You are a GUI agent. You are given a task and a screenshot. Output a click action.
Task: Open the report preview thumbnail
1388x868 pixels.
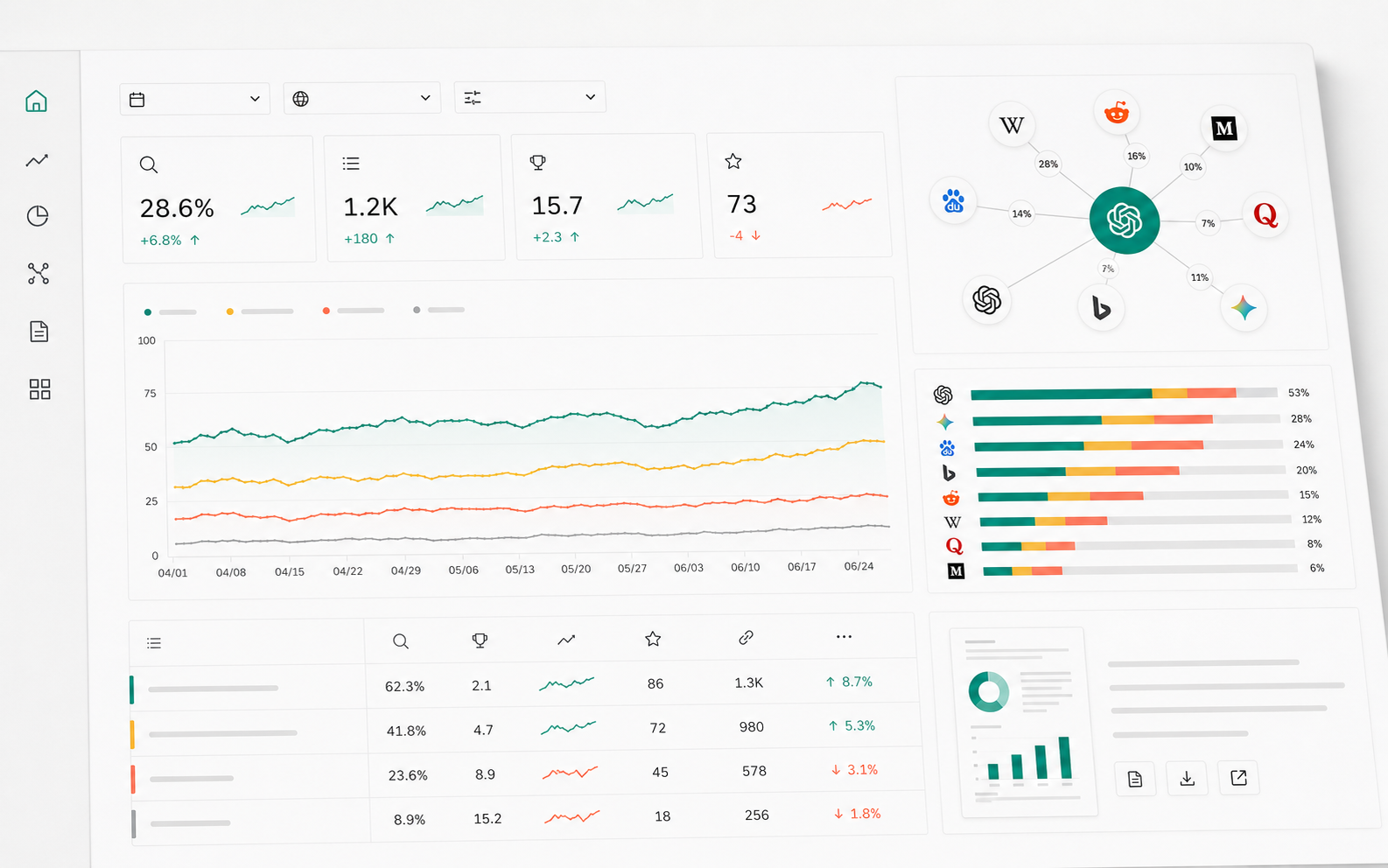pos(1025,721)
